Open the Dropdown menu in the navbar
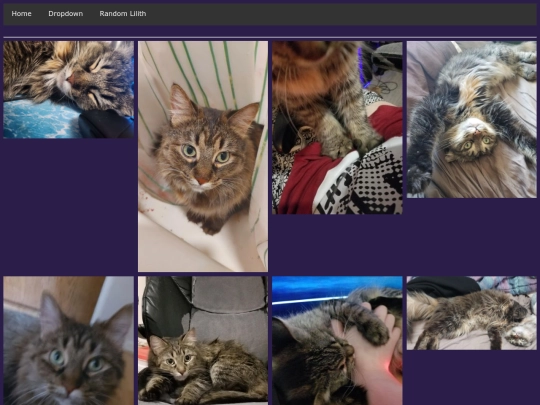 [65, 14]
